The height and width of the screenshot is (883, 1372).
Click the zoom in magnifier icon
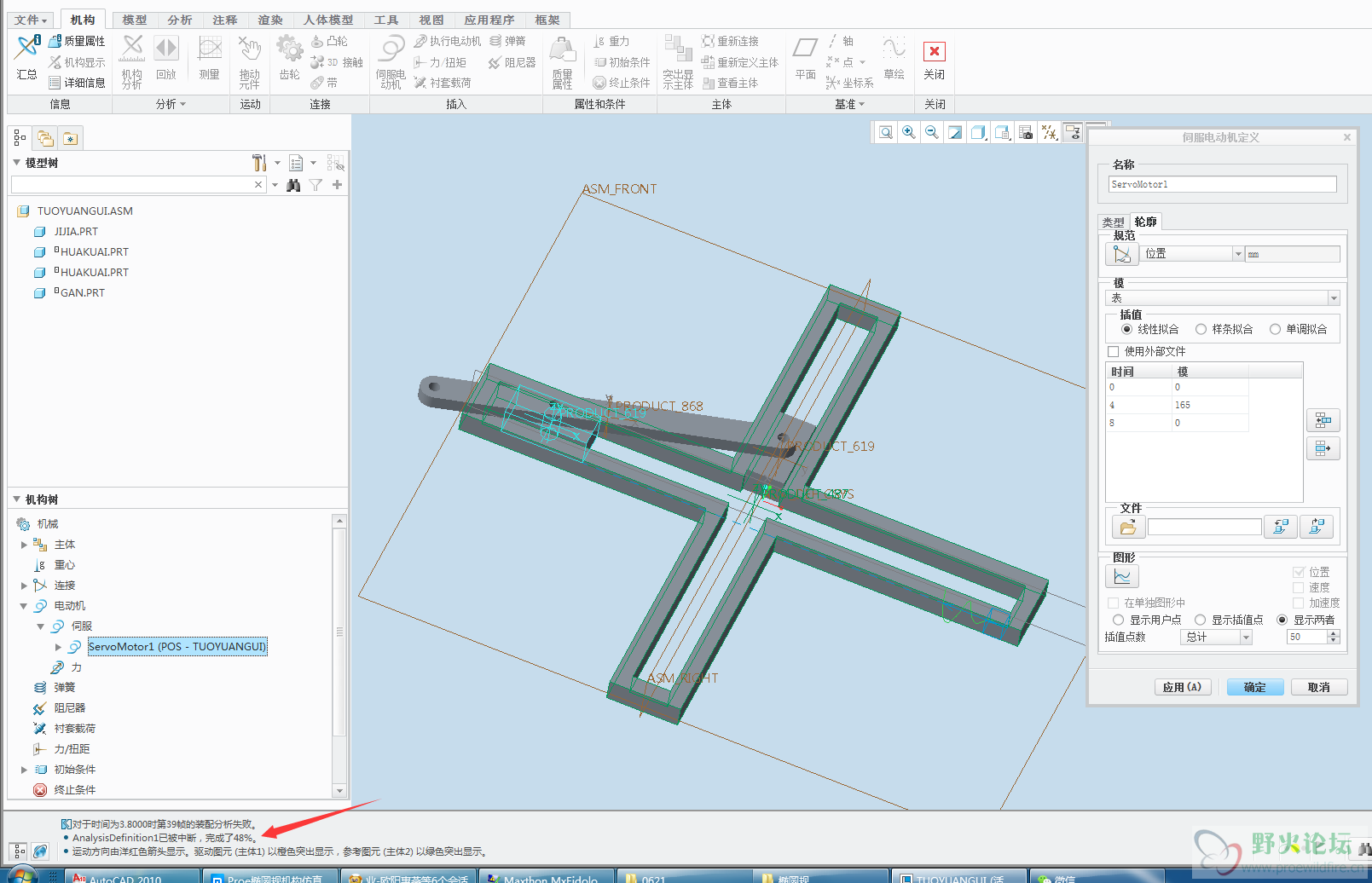[909, 132]
